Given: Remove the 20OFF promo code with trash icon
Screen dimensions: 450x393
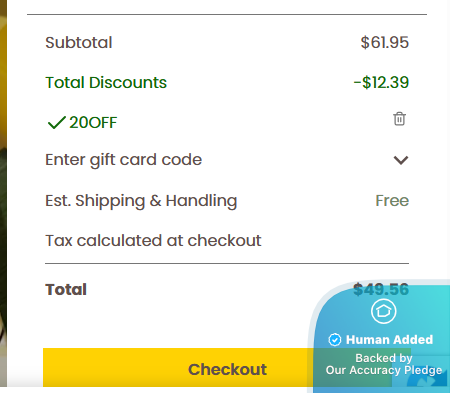Looking at the screenshot, I should pyautogui.click(x=399, y=119).
